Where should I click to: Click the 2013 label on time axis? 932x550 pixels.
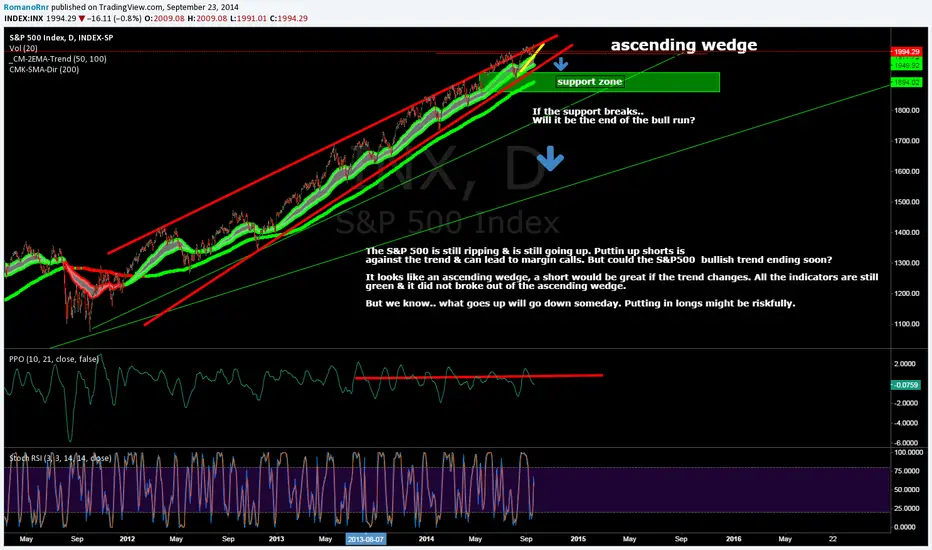pos(276,539)
